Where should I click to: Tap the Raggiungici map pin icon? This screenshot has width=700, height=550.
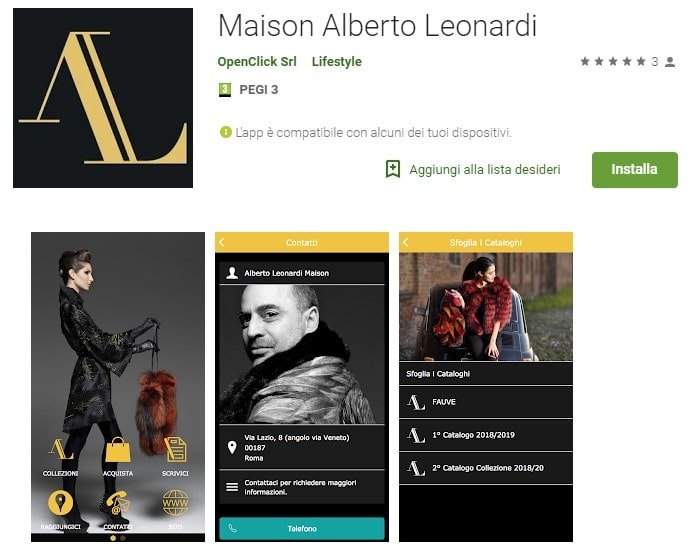(60, 502)
